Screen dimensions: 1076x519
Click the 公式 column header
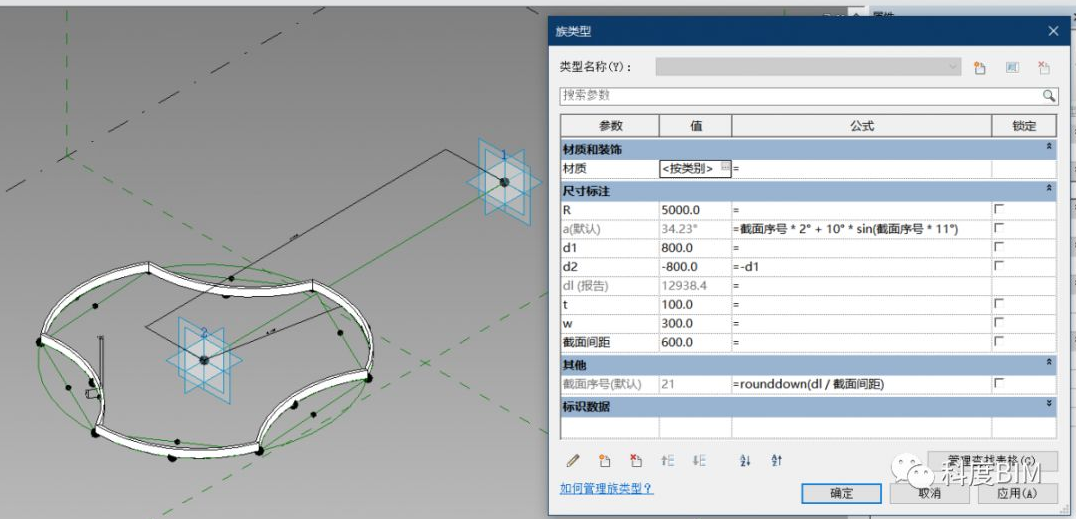pos(861,126)
